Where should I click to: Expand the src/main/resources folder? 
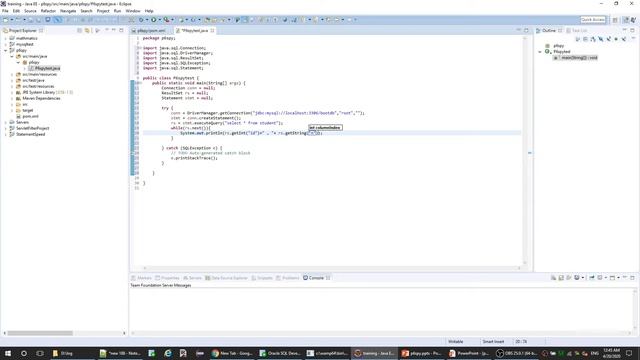point(12,74)
